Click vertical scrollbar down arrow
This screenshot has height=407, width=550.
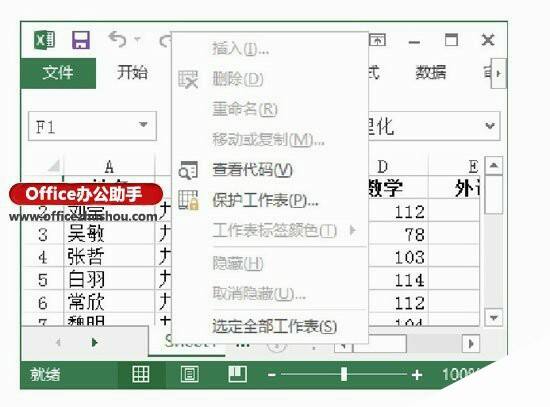[x=494, y=318]
